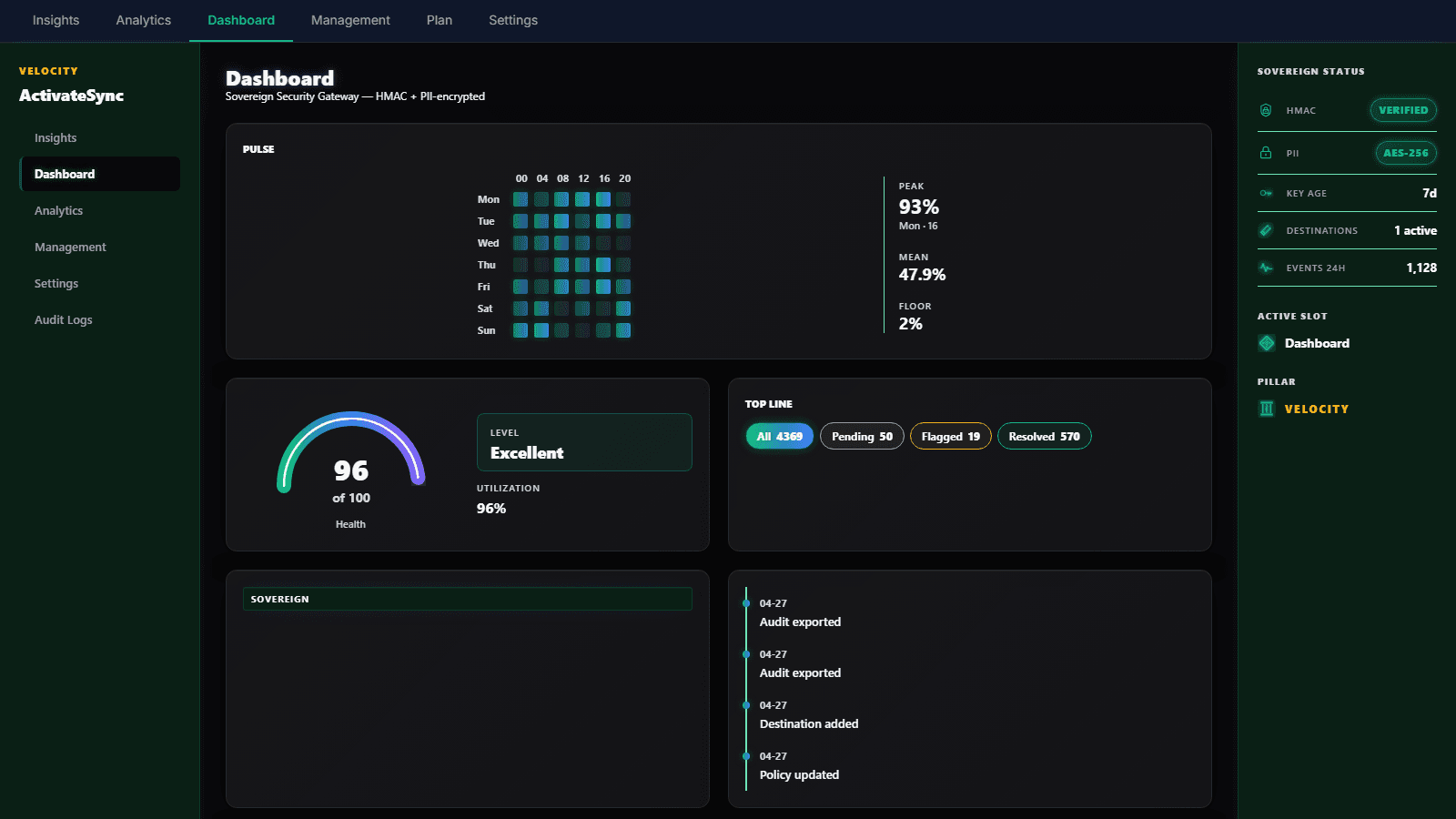Click the PII lock icon
Screen dimensions: 1456x819
(x=1266, y=153)
